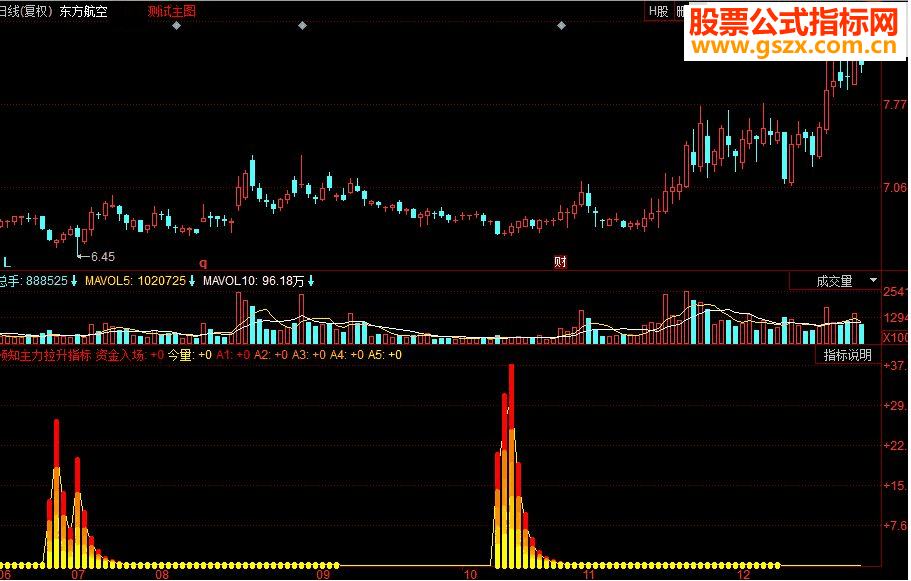The height and width of the screenshot is (581, 911).
Task: Click the +7.6 indicator axis label
Action: (x=895, y=526)
